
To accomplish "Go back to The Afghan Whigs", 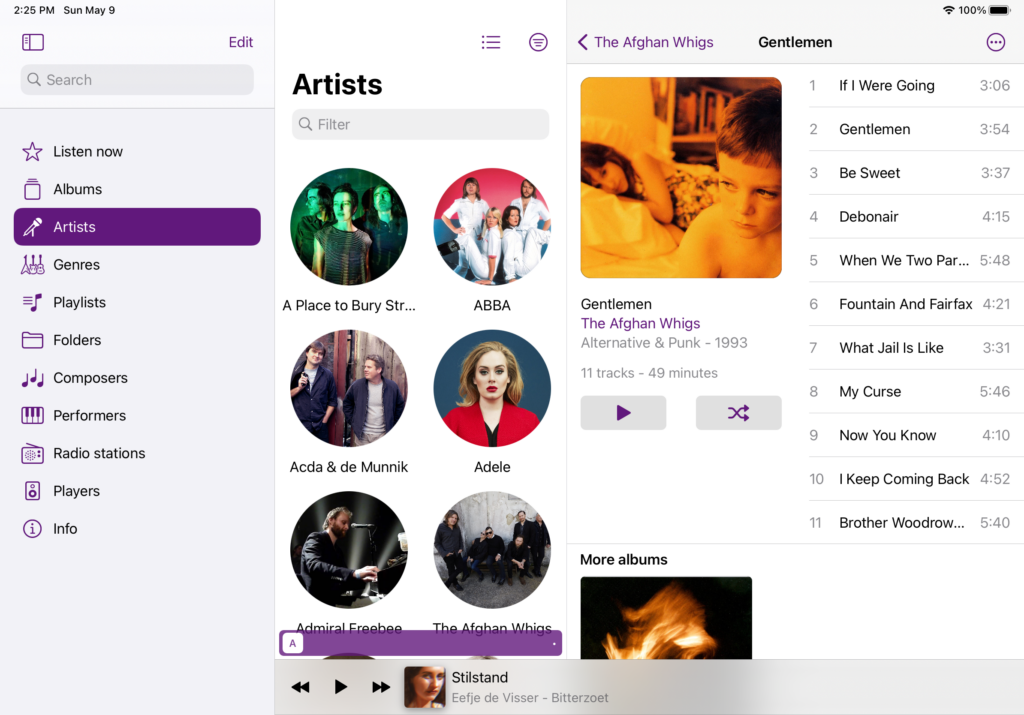I will point(646,42).
